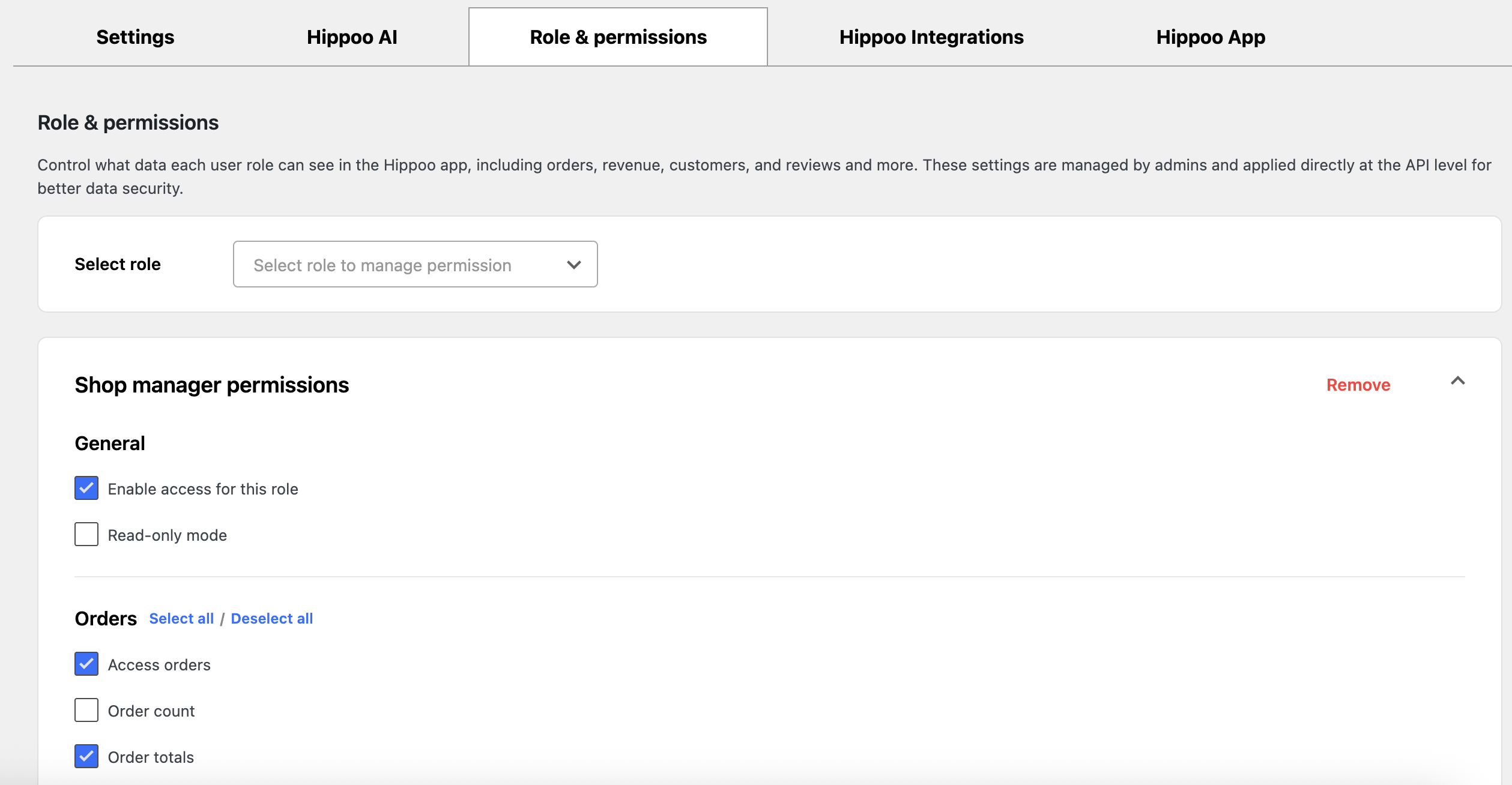Collapse the Shop manager permissions panel

1457,381
